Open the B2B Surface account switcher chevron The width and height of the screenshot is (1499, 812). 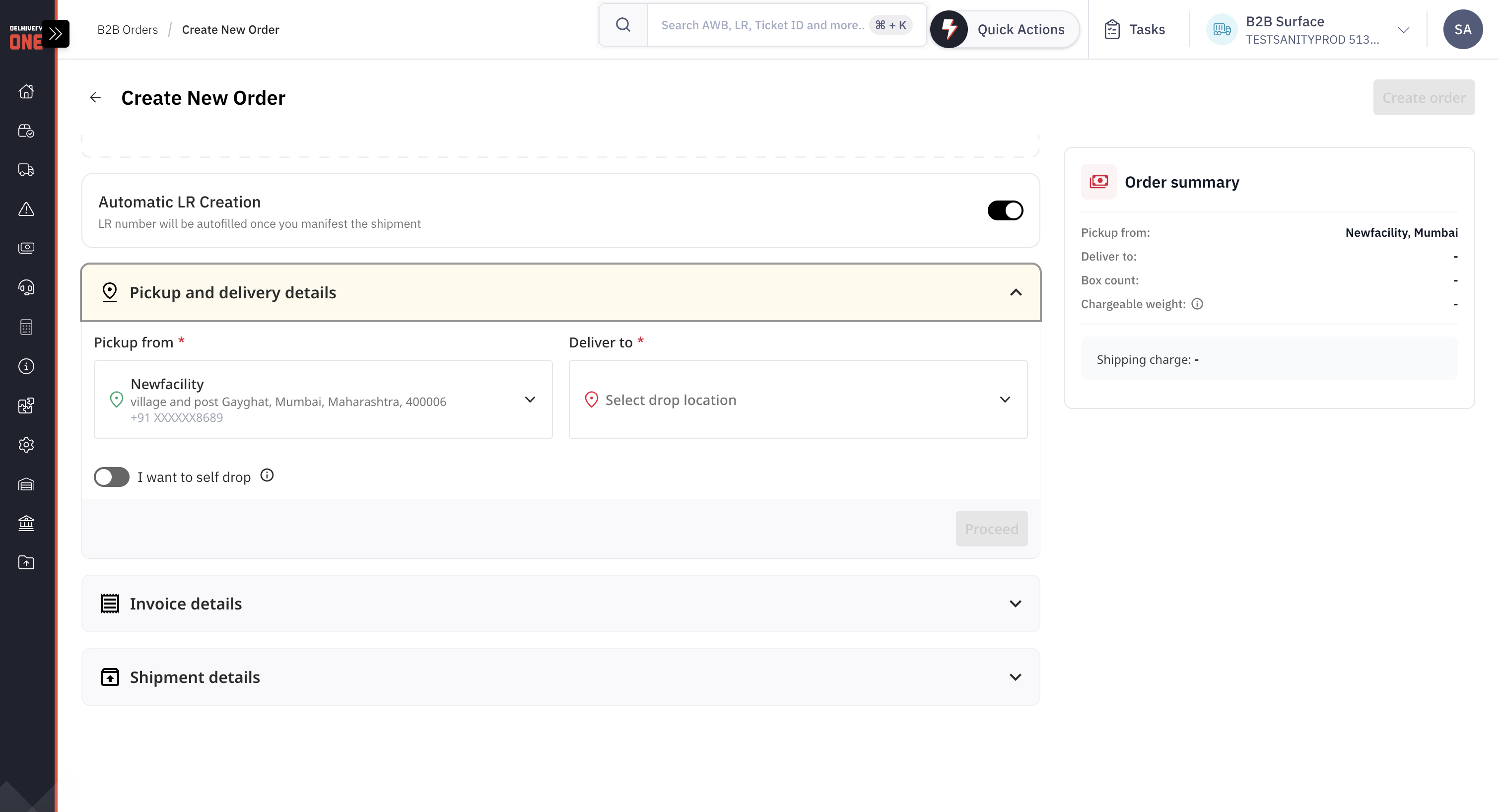[1404, 30]
